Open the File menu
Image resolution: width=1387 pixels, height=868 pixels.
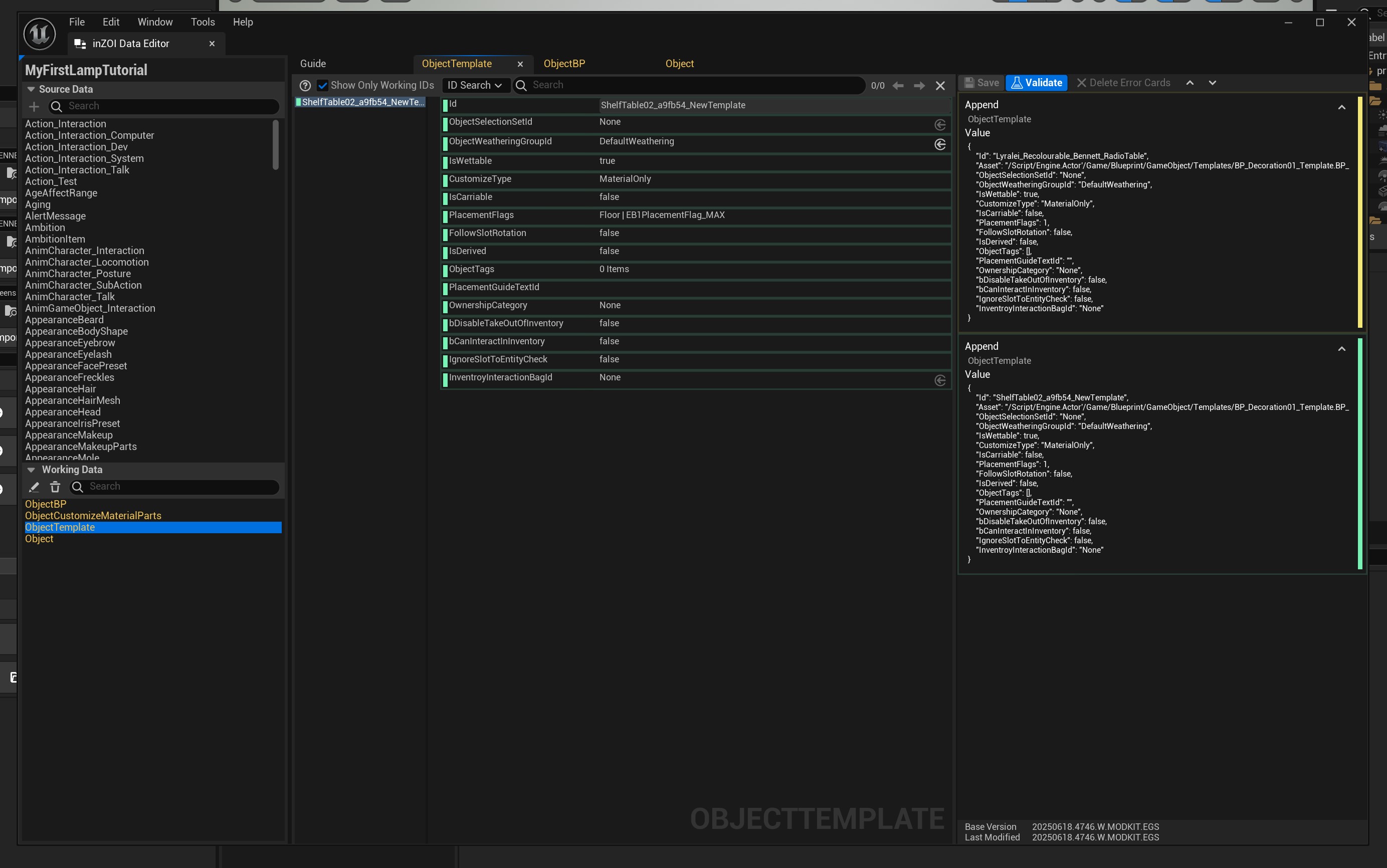77,22
